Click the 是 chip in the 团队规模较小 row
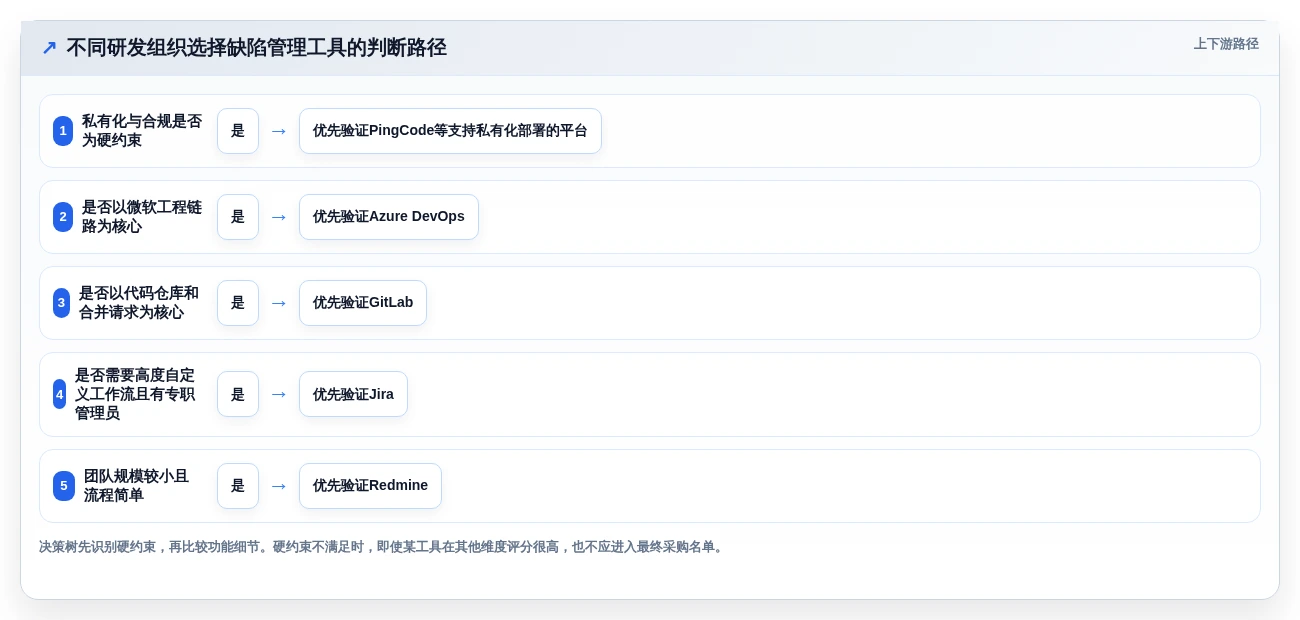The width and height of the screenshot is (1300, 620). click(x=238, y=486)
